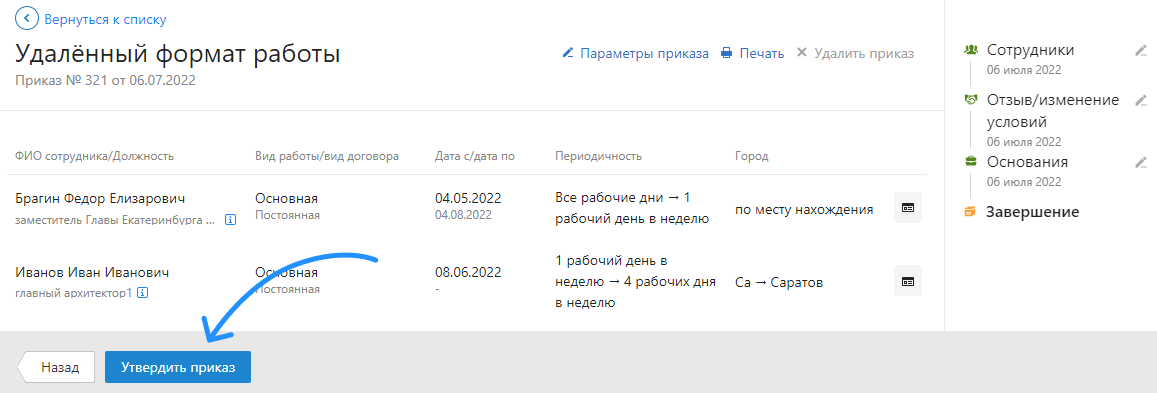This screenshot has width=1157, height=393.
Task: Open the 'Вернуться к списку' link
Action: (x=105, y=19)
